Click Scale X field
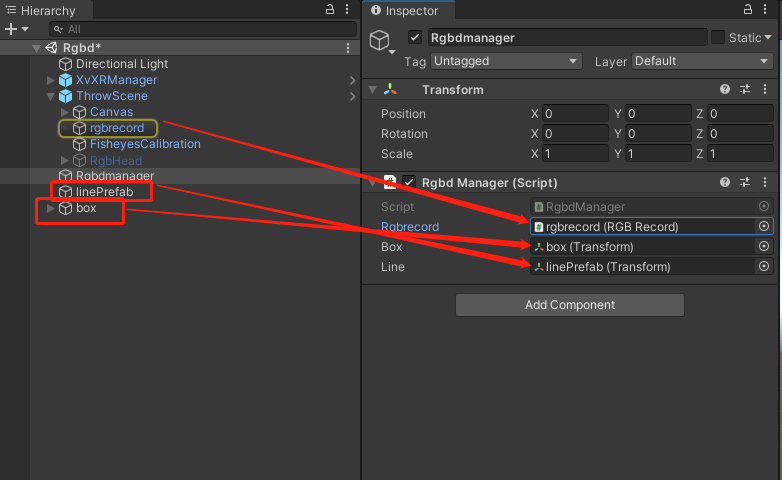Screen dimensions: 782x480 575,154
